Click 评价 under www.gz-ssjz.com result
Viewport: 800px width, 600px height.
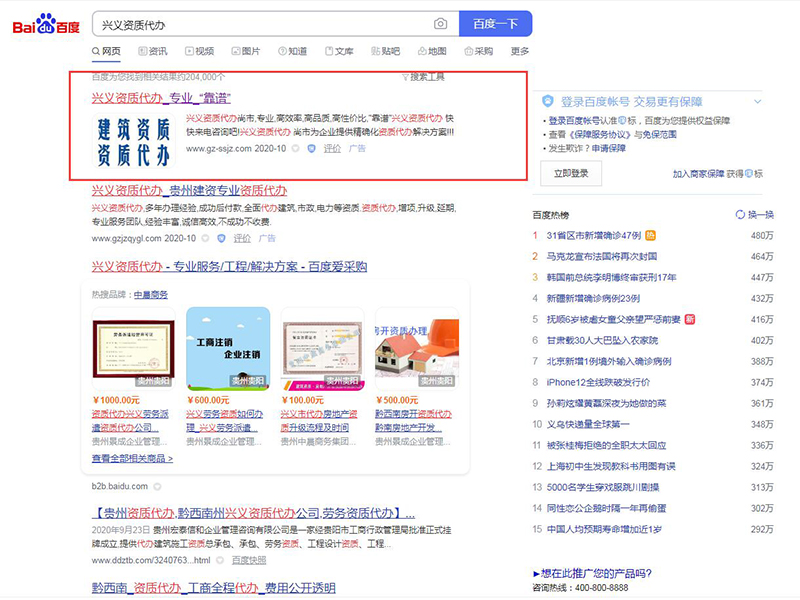pyautogui.click(x=332, y=148)
